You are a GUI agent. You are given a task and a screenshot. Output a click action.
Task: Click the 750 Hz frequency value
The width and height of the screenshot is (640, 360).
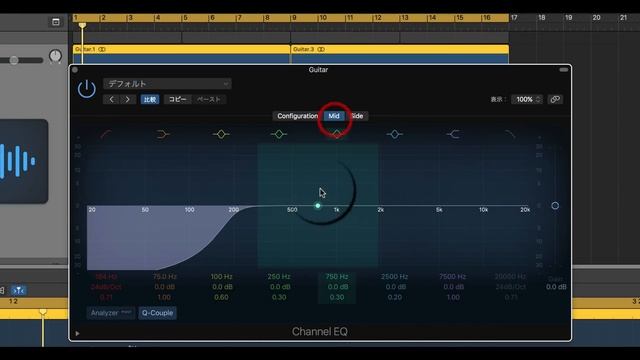337,277
